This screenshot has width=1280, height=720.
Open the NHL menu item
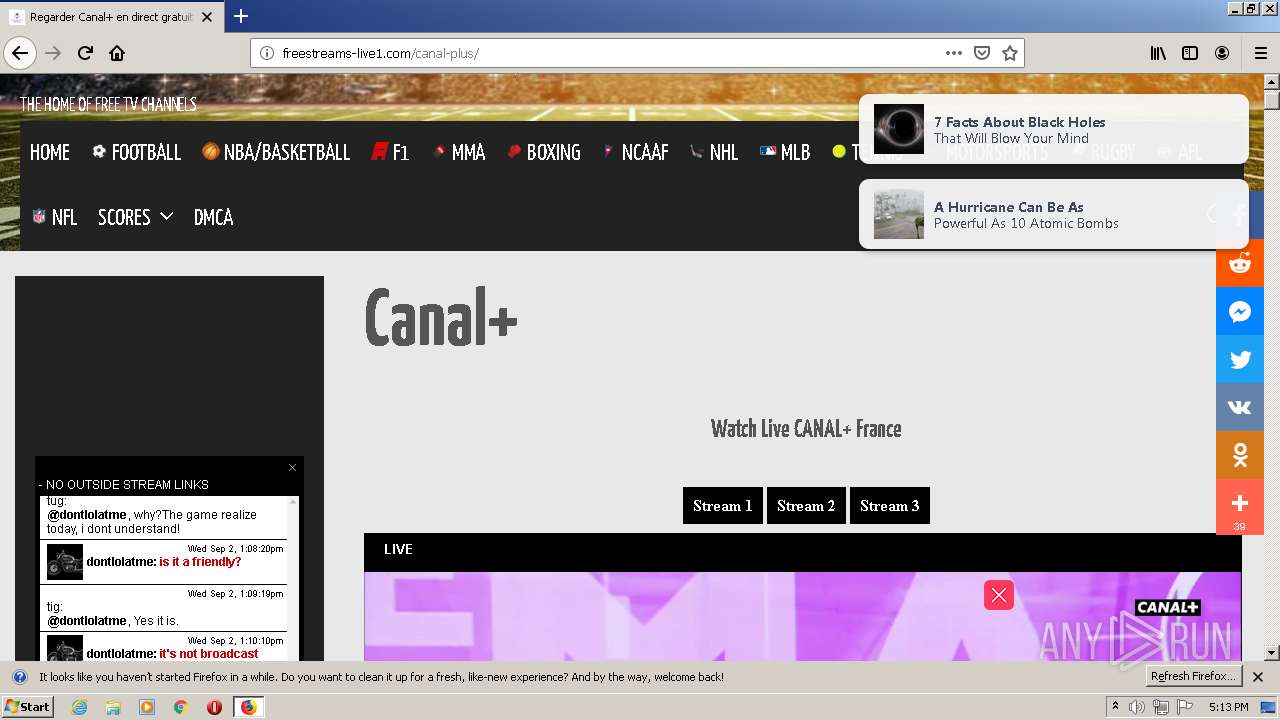point(714,152)
